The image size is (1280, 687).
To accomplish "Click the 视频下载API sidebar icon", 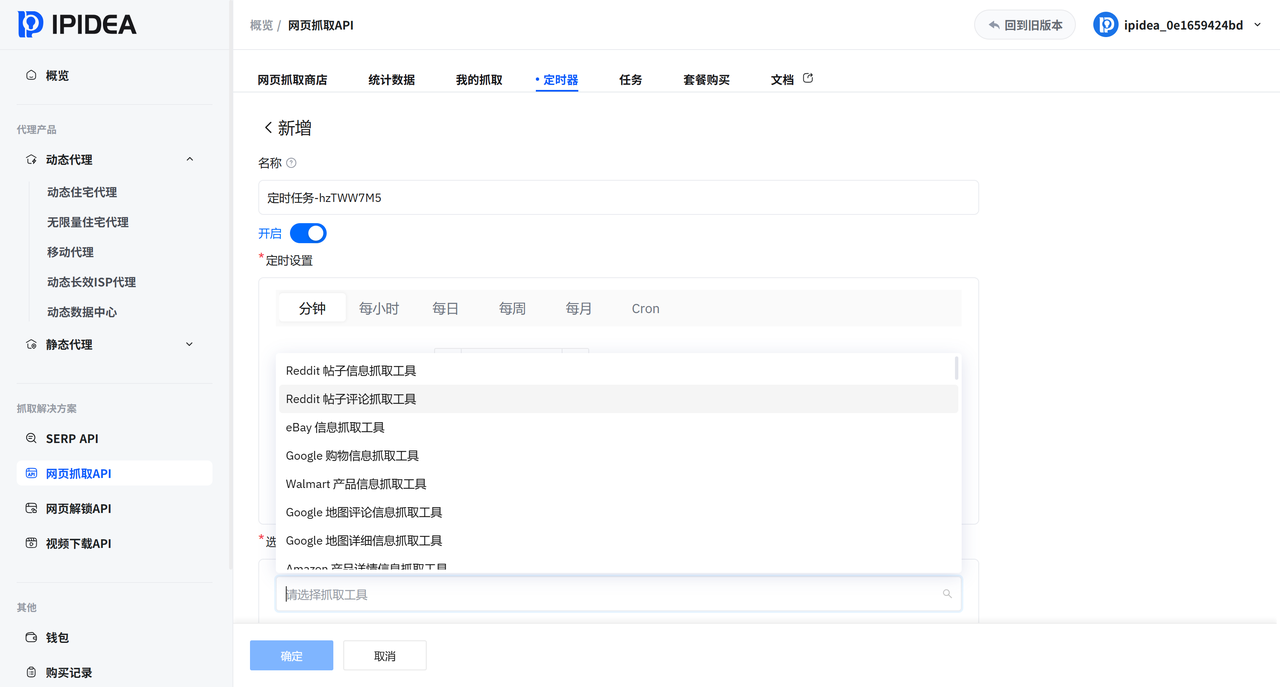I will point(31,543).
